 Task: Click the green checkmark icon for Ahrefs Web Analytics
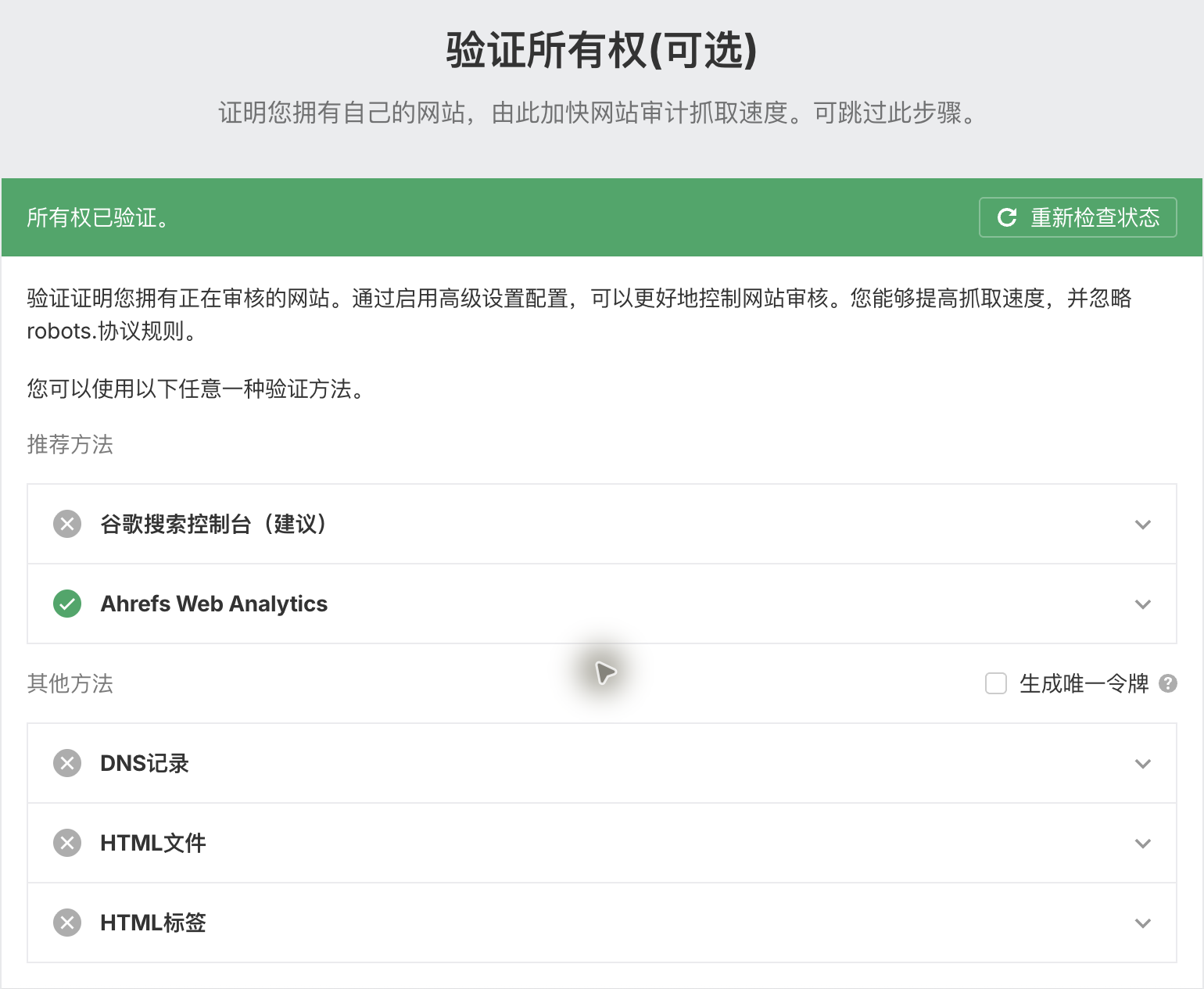click(67, 604)
